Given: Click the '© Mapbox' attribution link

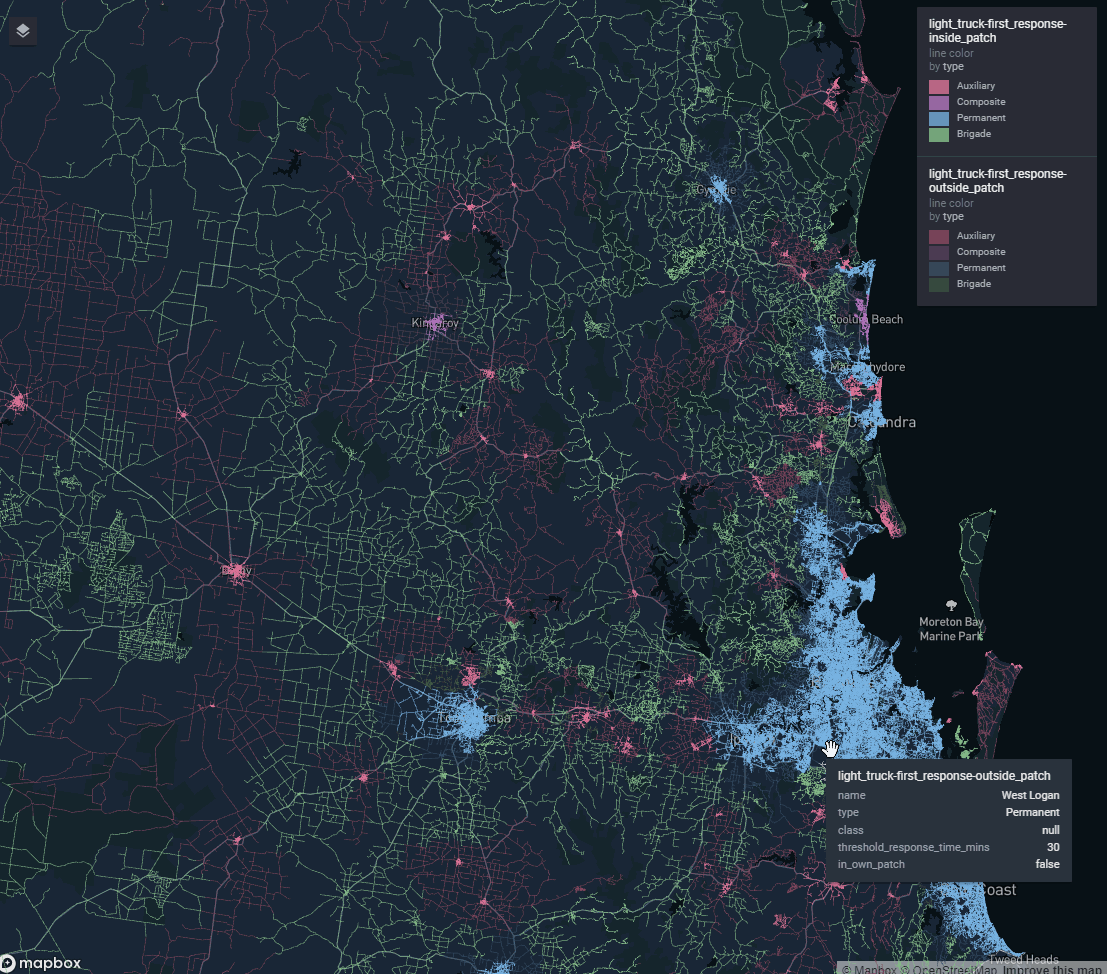Looking at the screenshot, I should [873, 969].
